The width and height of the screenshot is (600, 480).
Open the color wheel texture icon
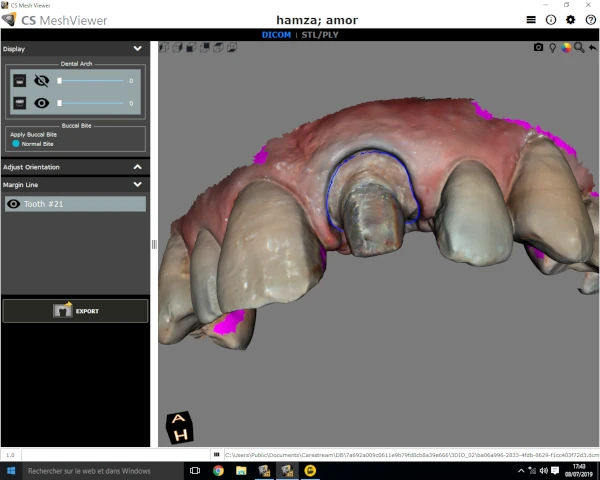tap(566, 47)
